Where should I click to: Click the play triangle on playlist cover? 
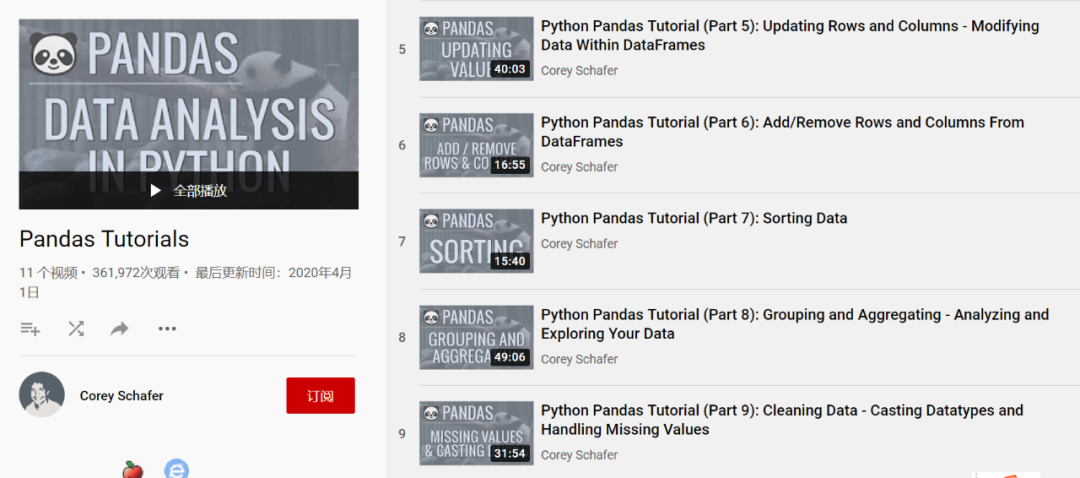(x=156, y=191)
